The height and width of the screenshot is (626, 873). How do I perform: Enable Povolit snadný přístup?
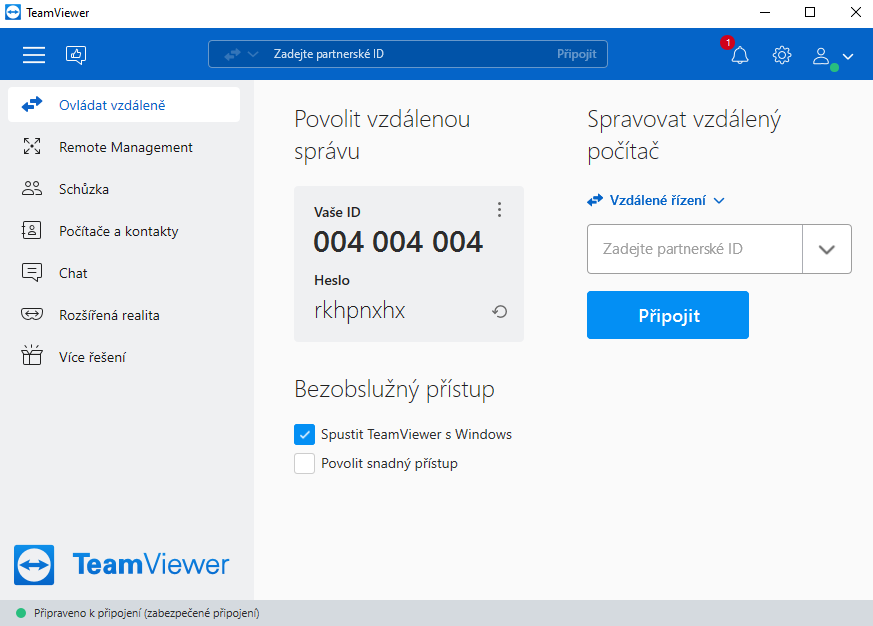coord(304,463)
